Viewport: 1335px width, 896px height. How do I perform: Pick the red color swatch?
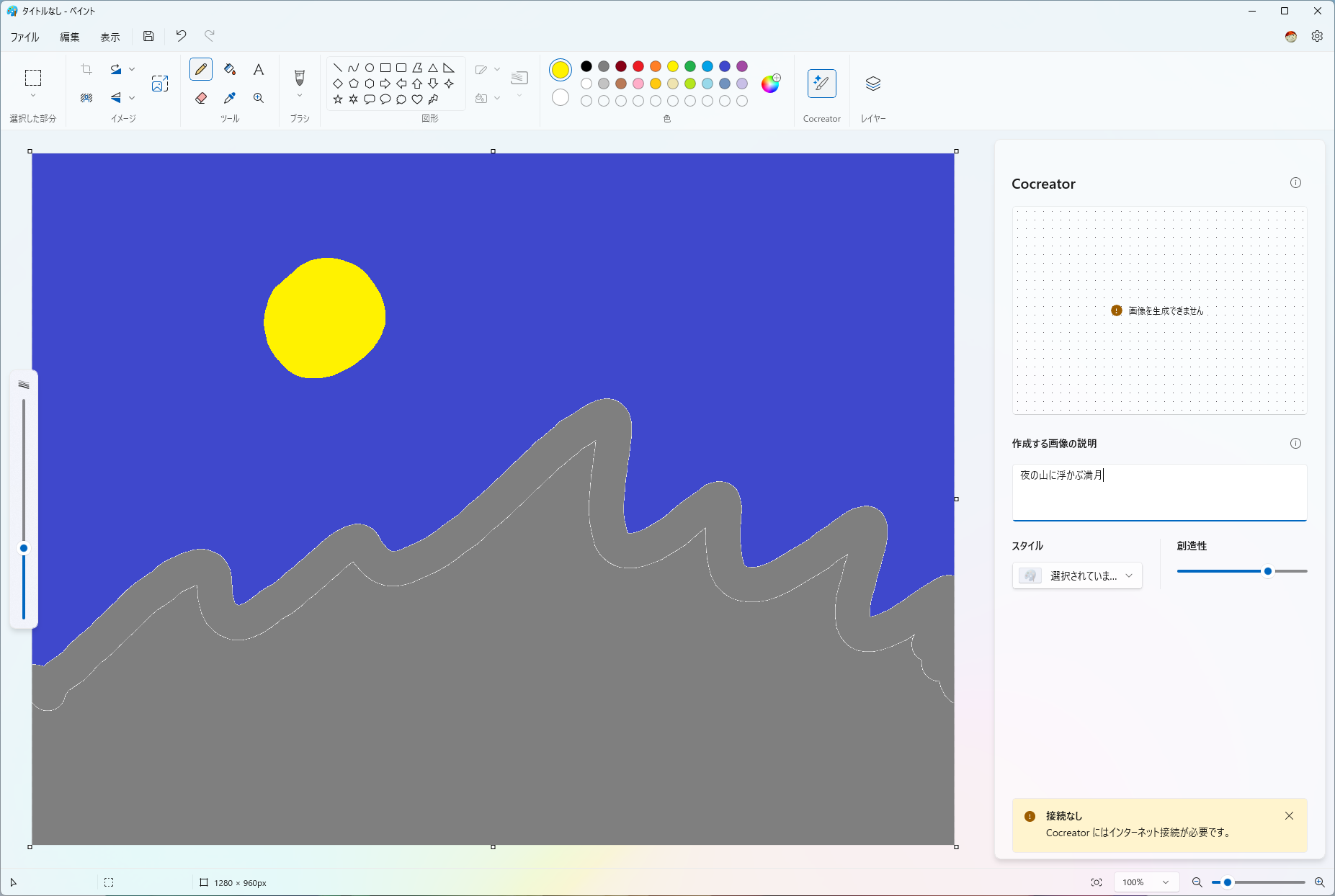click(x=638, y=66)
